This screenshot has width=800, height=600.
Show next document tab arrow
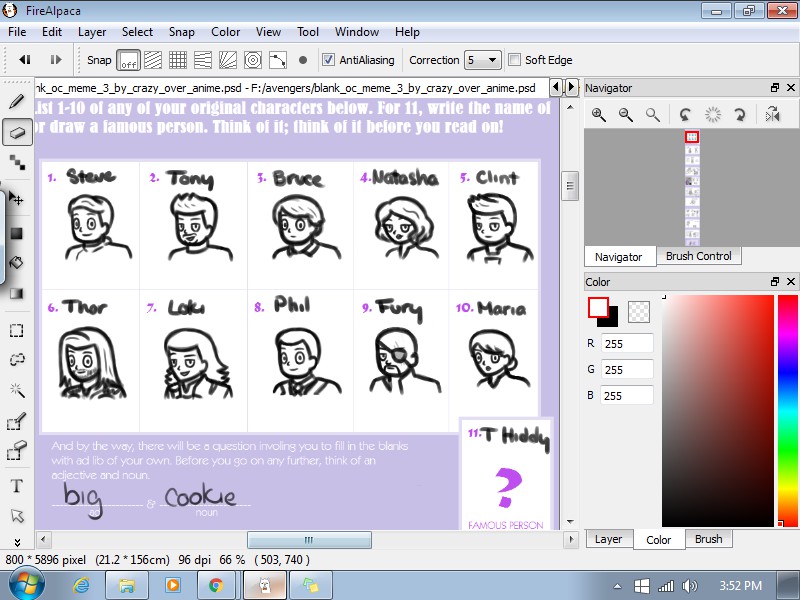571,87
